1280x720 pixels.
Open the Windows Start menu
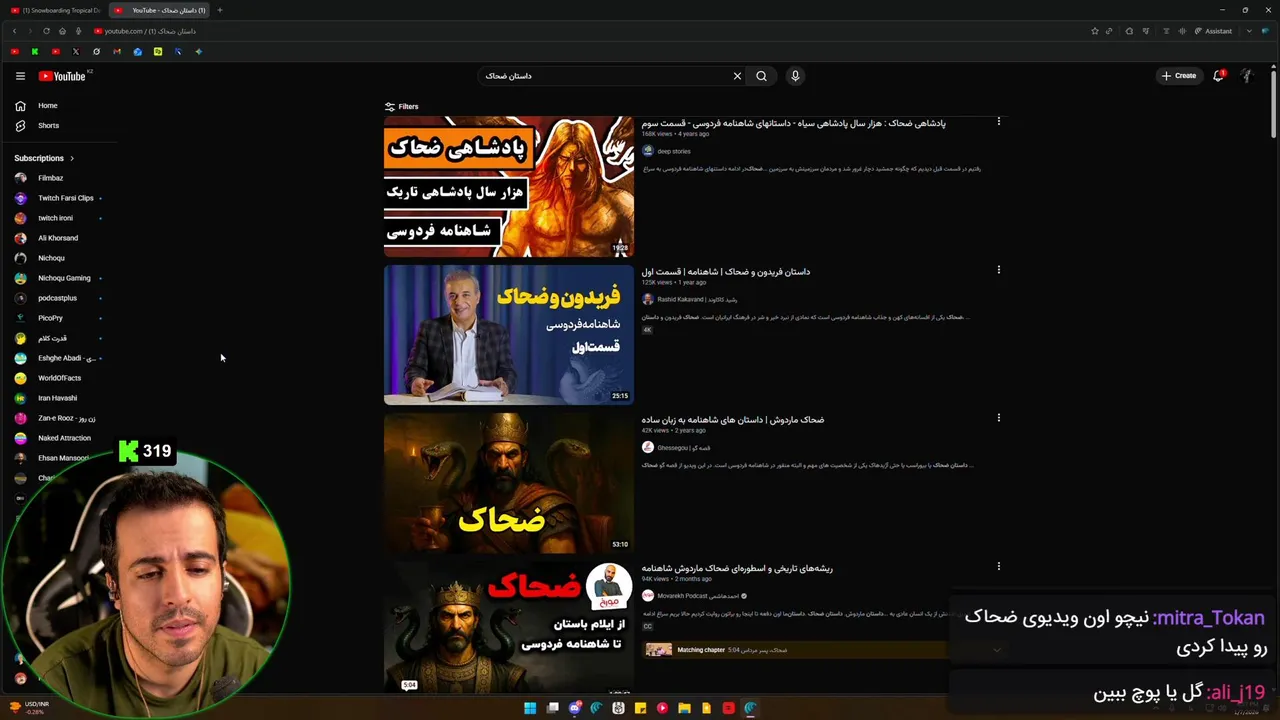tap(530, 708)
